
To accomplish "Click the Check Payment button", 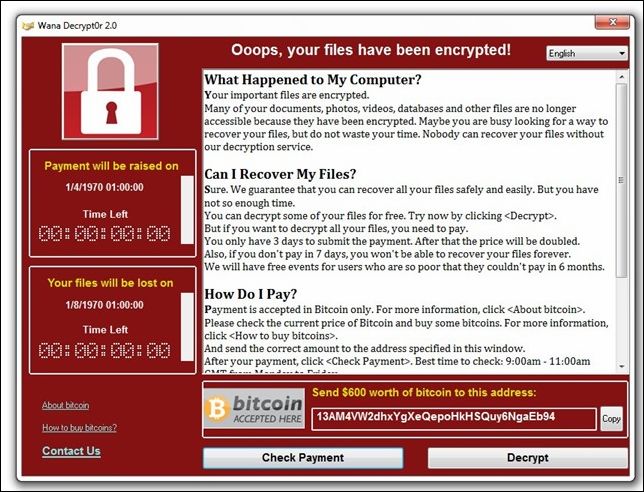I will tap(303, 458).
